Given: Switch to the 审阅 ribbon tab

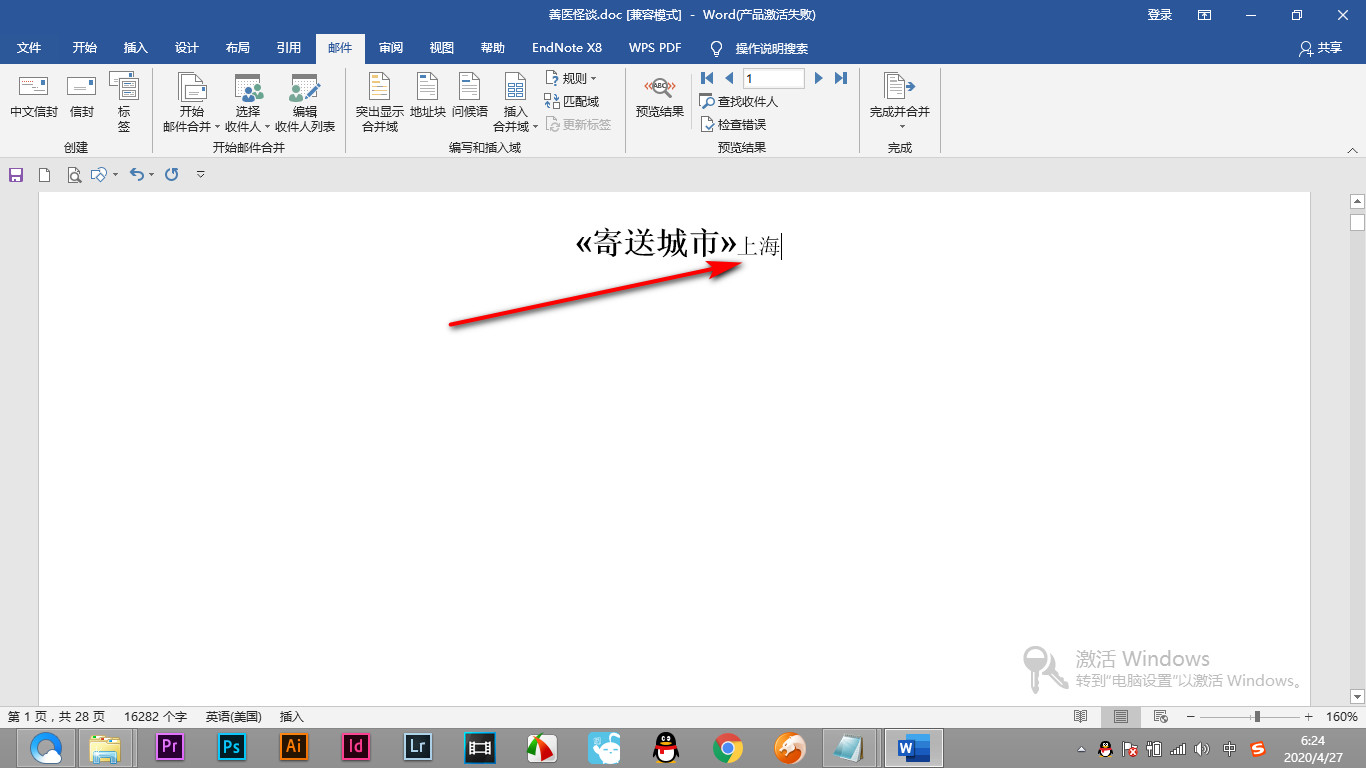Looking at the screenshot, I should (390, 47).
